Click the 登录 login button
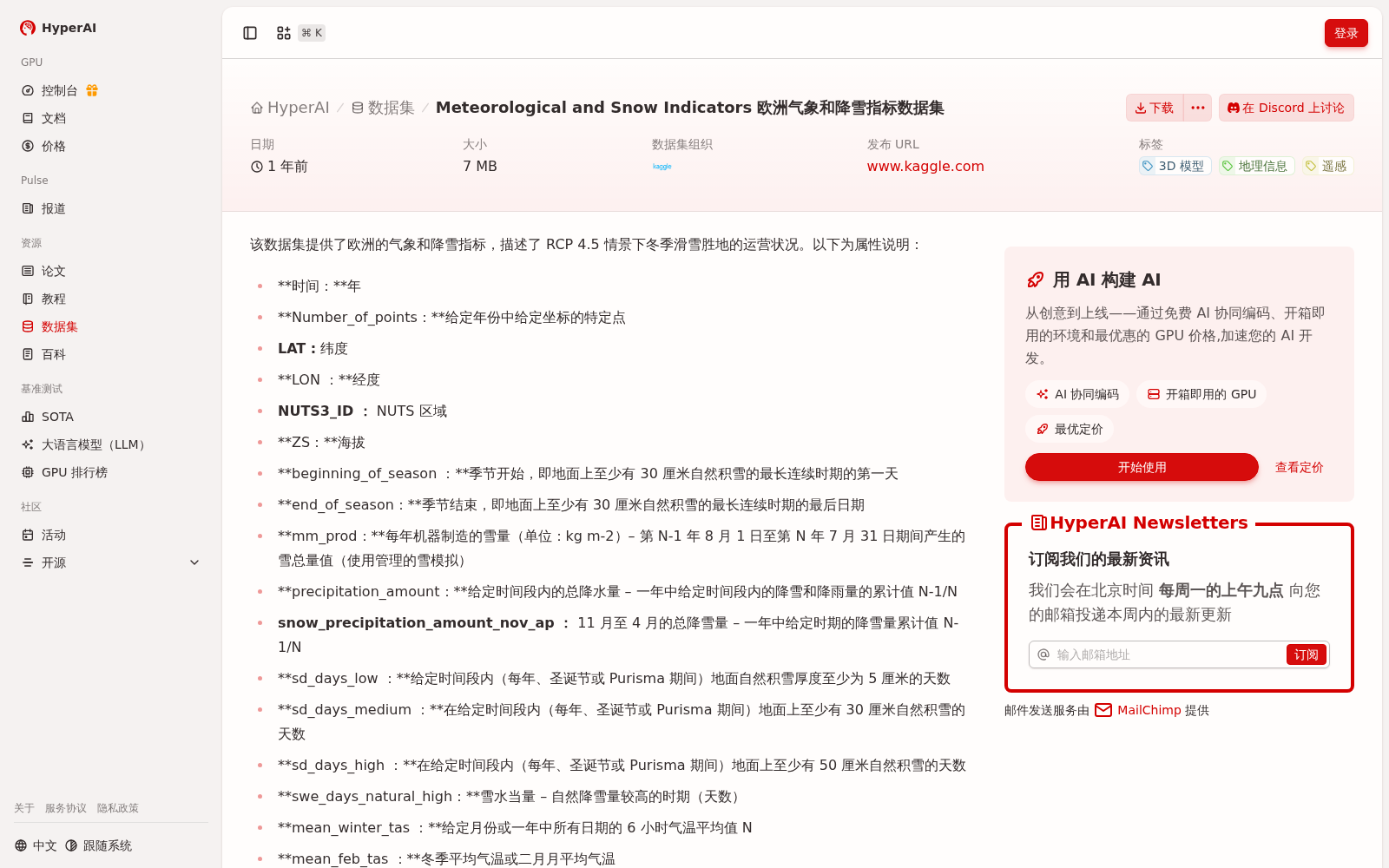The image size is (1389, 868). (1346, 33)
